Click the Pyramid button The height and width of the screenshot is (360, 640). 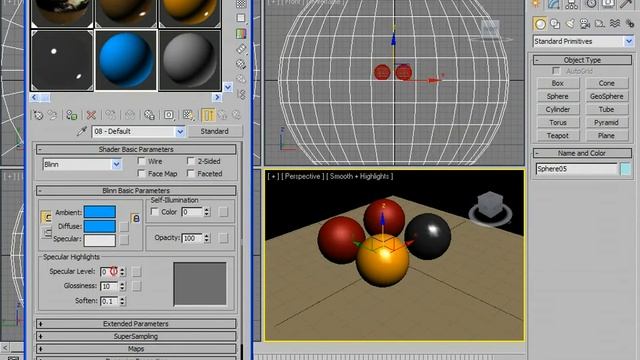607,122
